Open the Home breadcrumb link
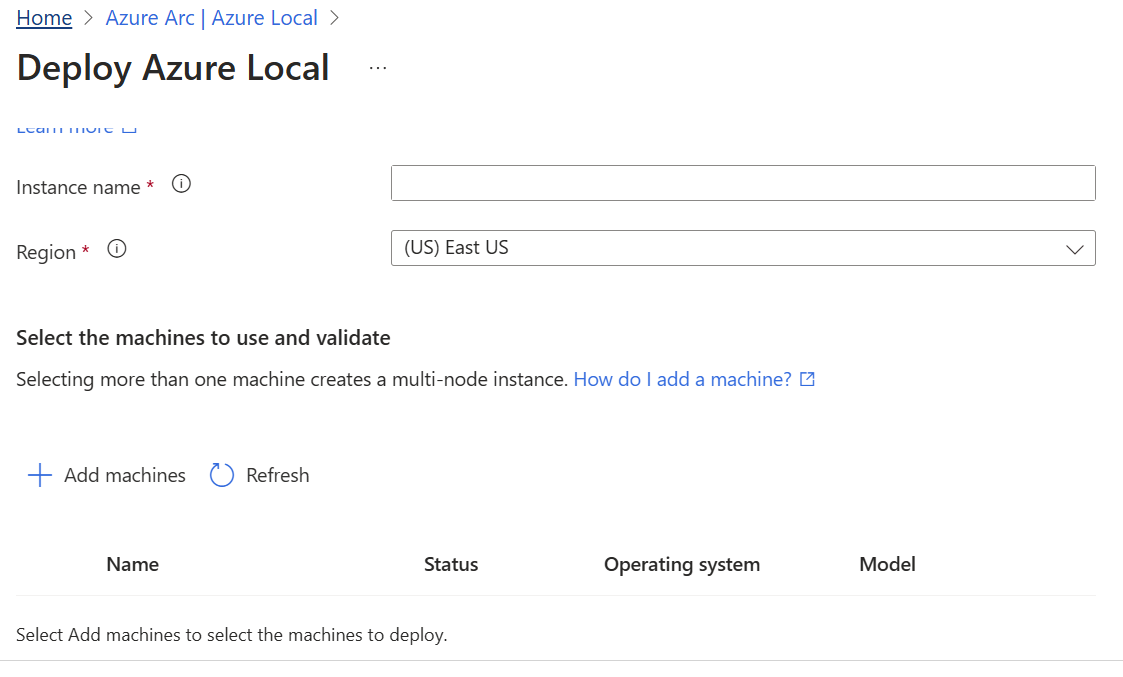Viewport: 1123px width, 677px height. (x=44, y=18)
